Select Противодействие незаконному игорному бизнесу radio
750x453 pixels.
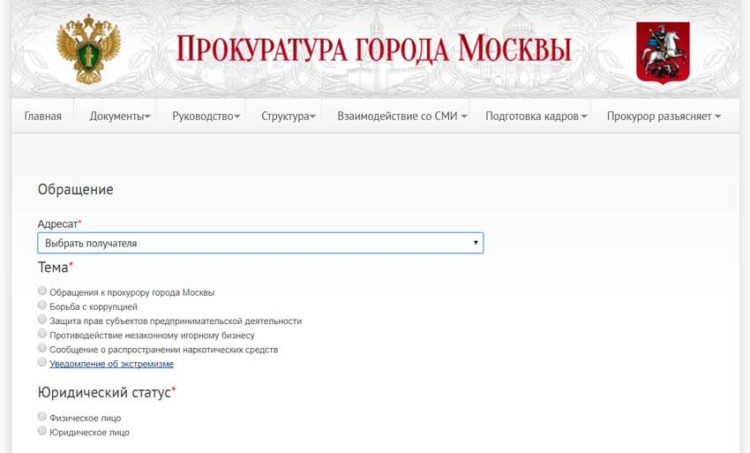(42, 334)
